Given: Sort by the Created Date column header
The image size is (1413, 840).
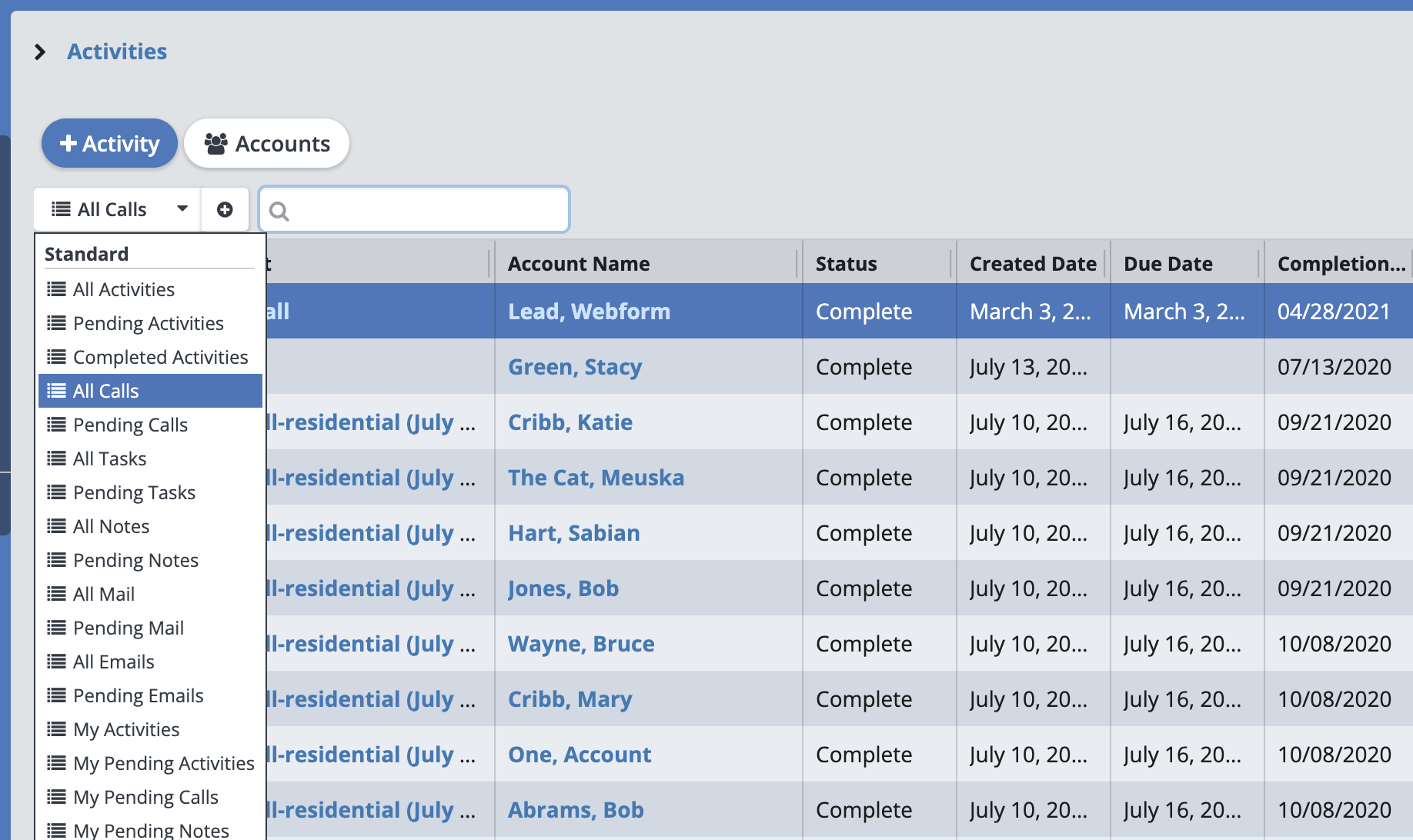Looking at the screenshot, I should coord(1032,264).
